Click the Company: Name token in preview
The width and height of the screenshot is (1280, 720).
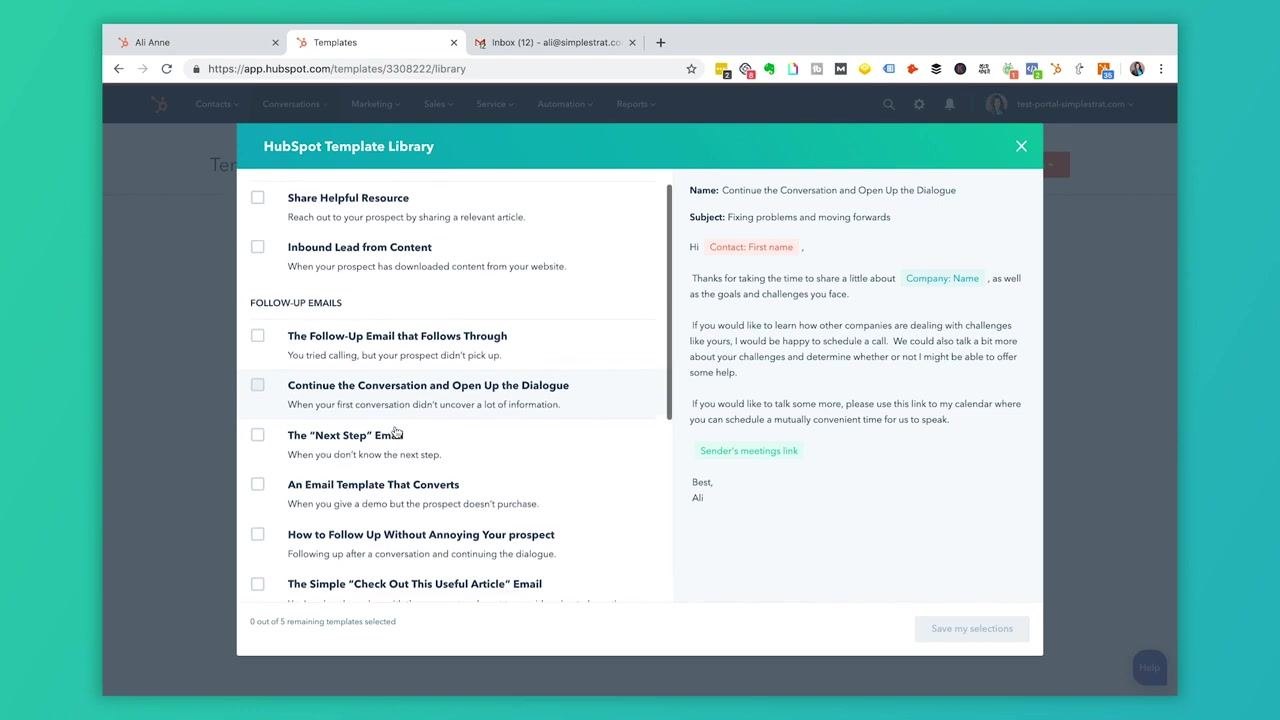point(942,279)
